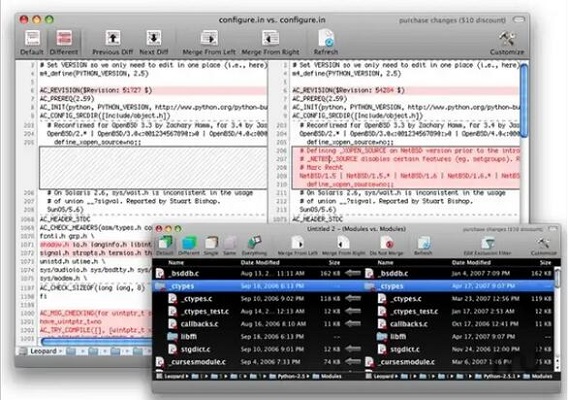Image resolution: width=568 pixels, height=400 pixels.
Task: Jump to Next Diff
Action: pos(154,42)
